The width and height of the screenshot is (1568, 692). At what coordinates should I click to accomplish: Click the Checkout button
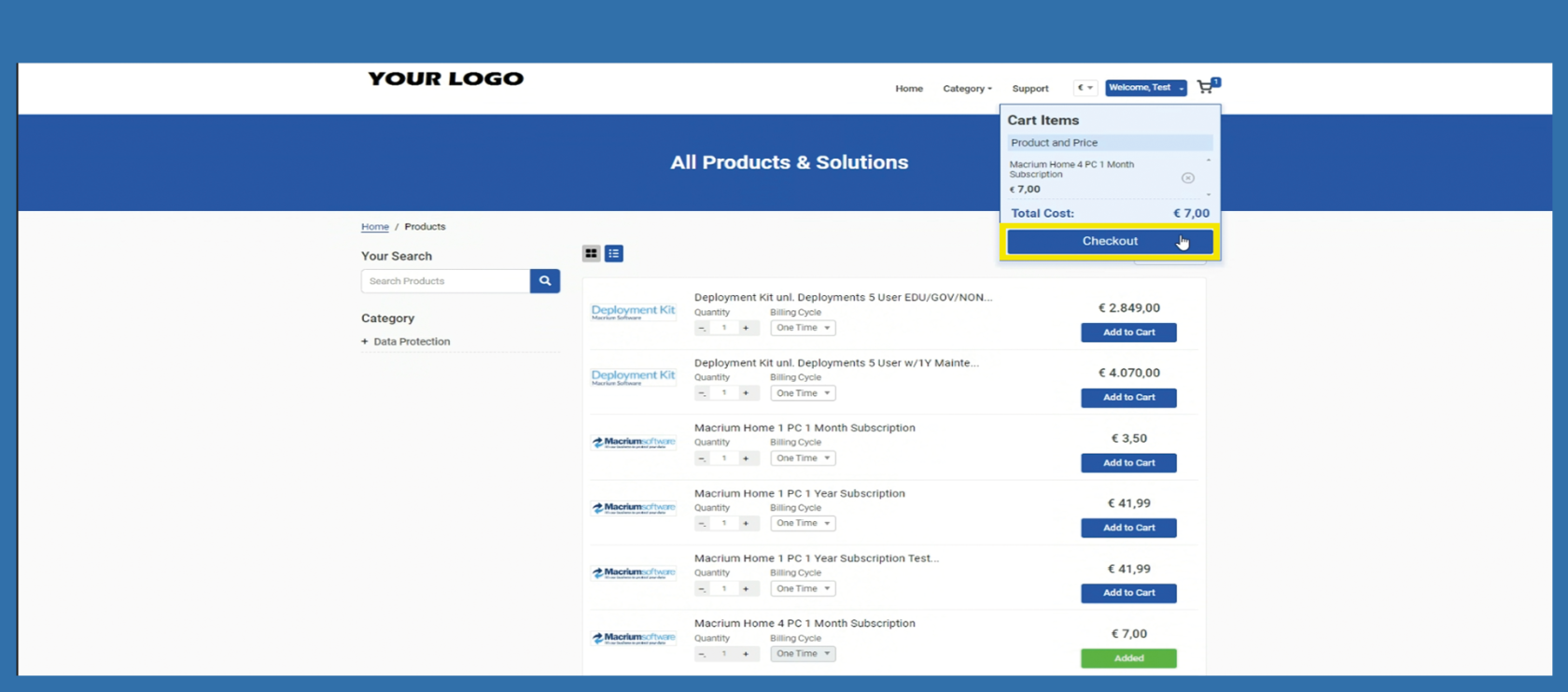(1110, 241)
